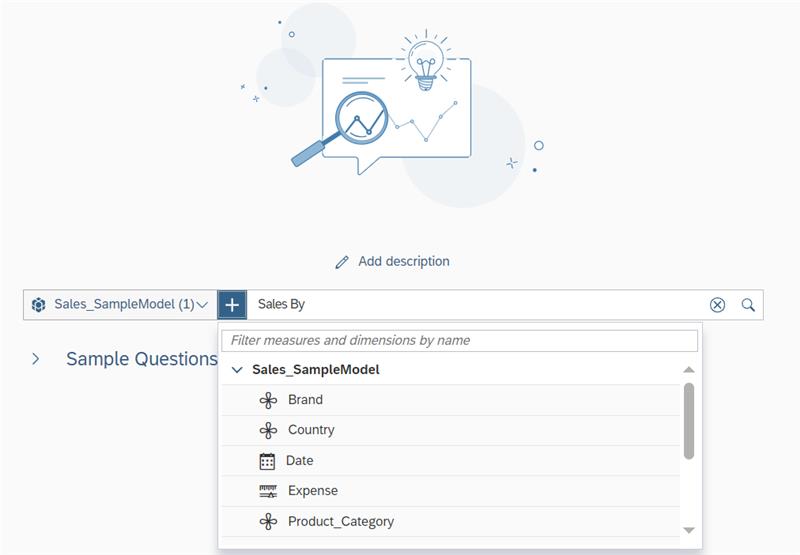Focus the filter measures and dimensions field
Viewport: 800px width, 555px height.
click(x=460, y=341)
